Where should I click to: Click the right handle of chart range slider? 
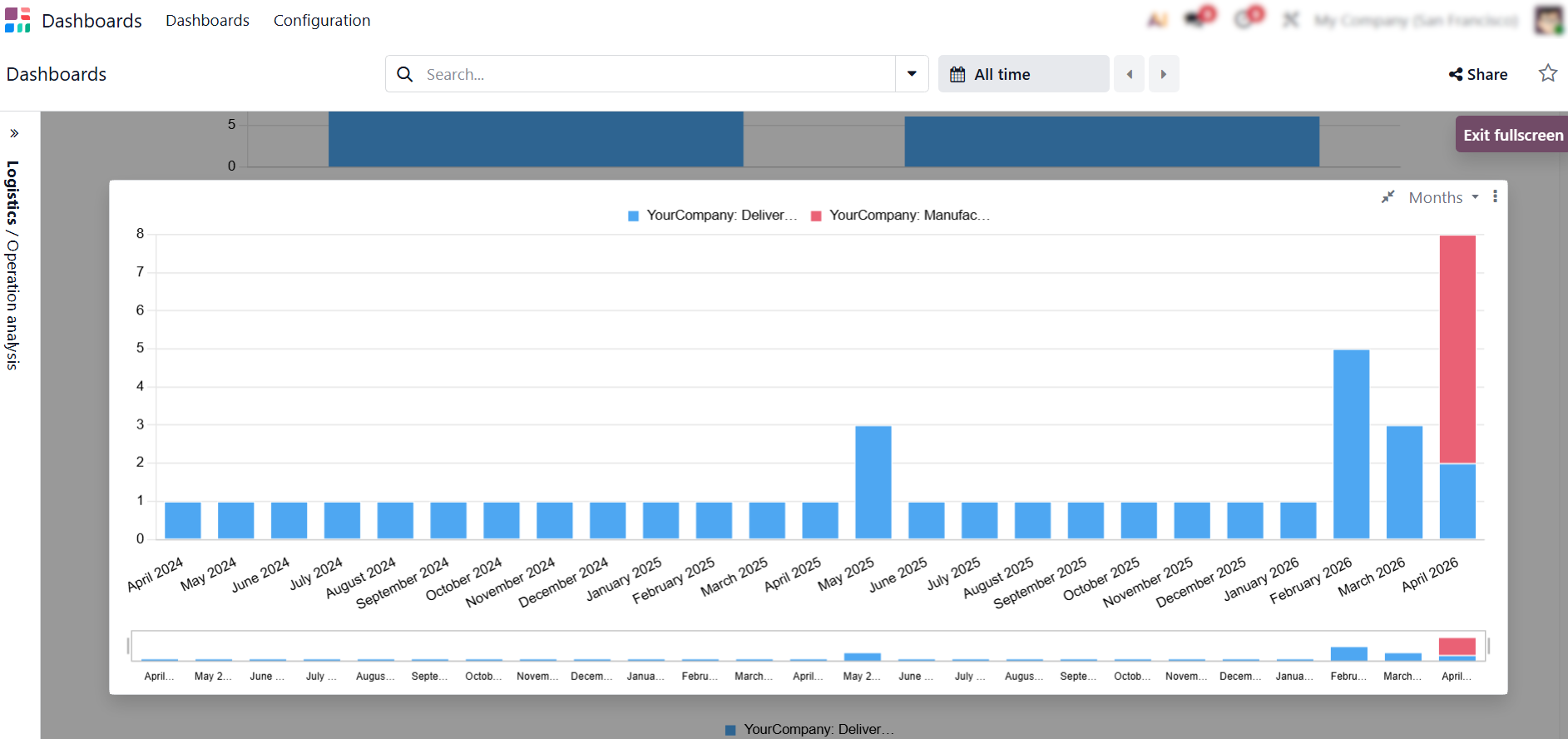(x=1487, y=646)
